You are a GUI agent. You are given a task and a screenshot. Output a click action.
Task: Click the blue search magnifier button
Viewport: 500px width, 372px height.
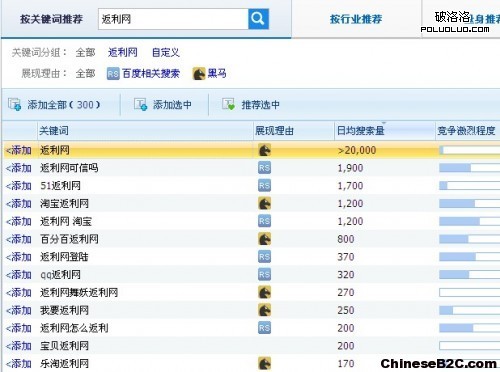[258, 19]
